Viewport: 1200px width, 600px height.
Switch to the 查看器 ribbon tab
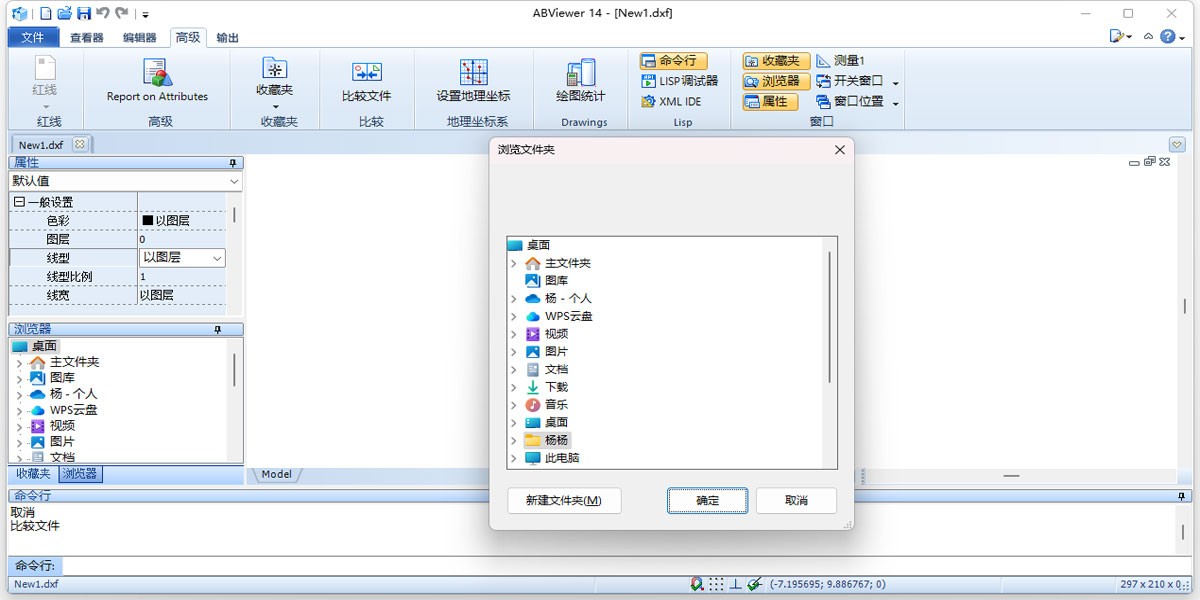pyautogui.click(x=87, y=38)
